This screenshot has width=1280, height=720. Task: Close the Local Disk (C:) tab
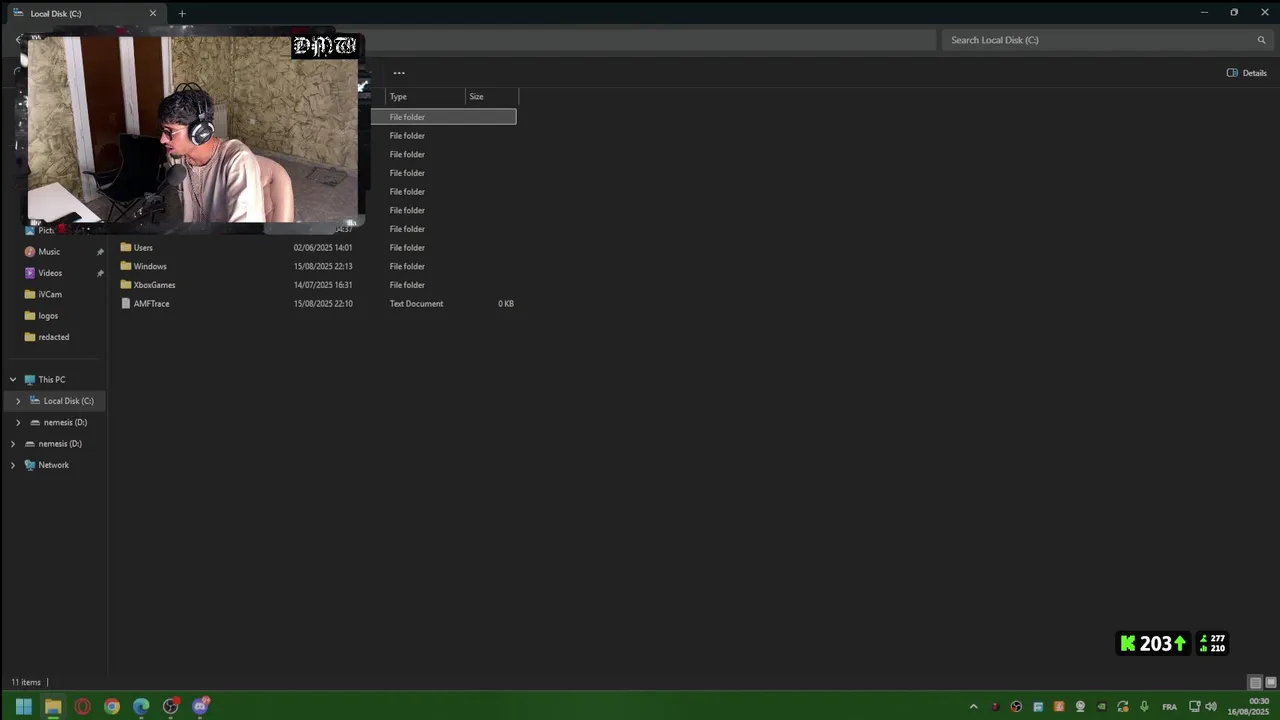153,14
